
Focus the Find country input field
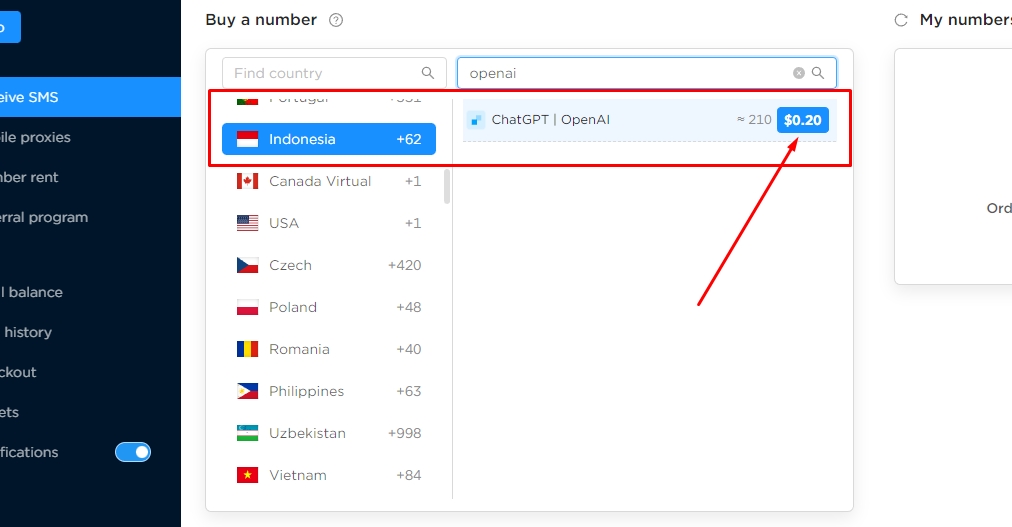click(334, 73)
